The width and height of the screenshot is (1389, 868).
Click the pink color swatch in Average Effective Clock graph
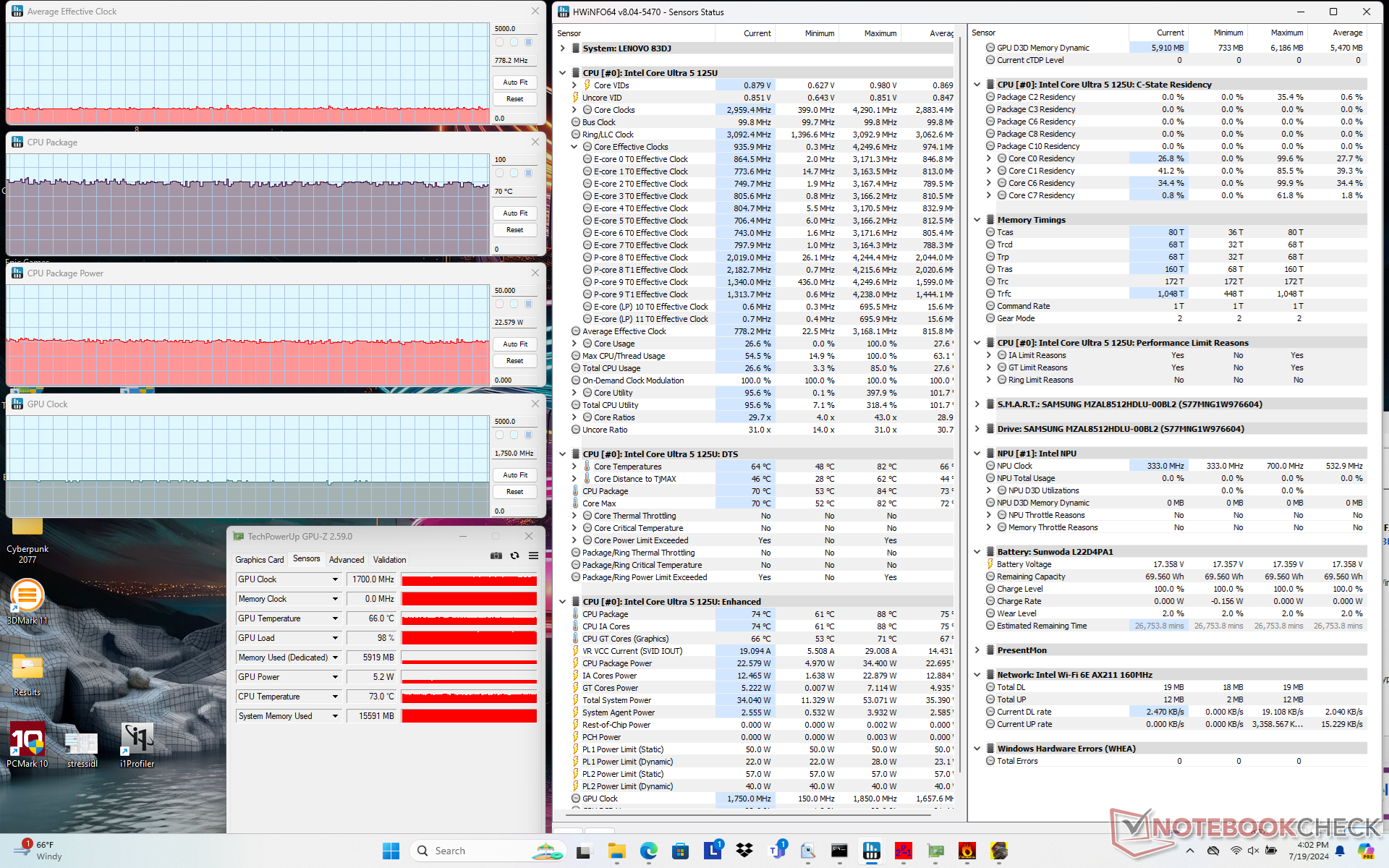[499, 43]
